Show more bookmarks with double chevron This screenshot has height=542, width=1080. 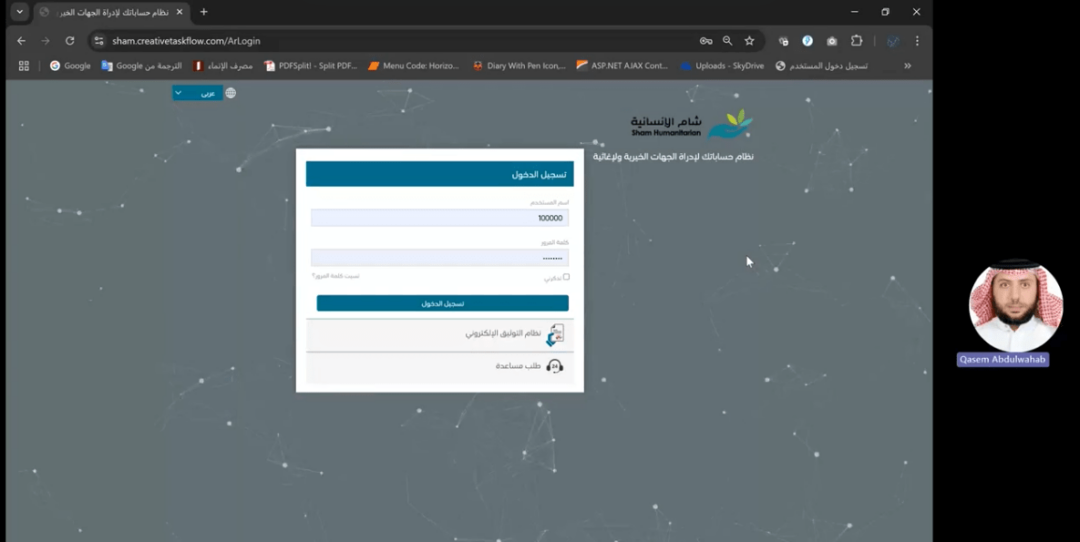(x=908, y=66)
